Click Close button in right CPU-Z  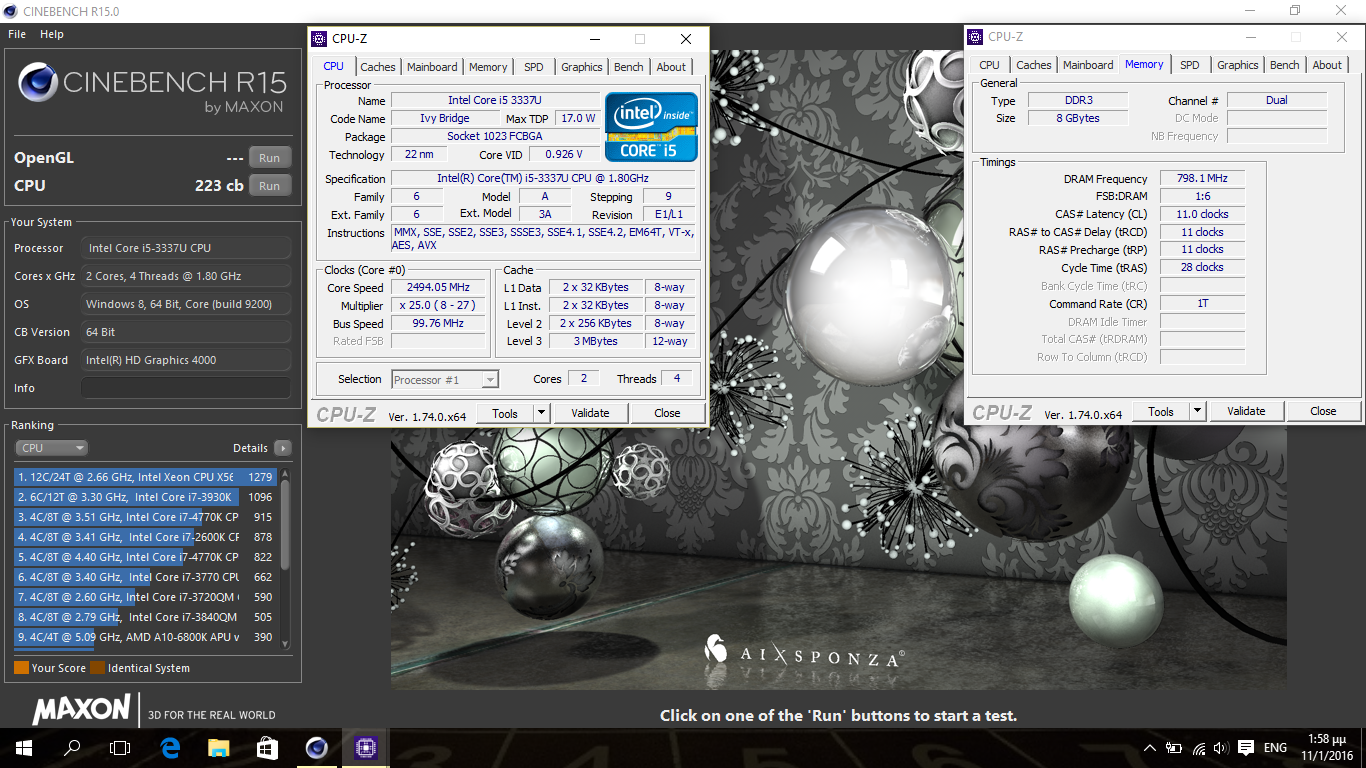click(1323, 411)
